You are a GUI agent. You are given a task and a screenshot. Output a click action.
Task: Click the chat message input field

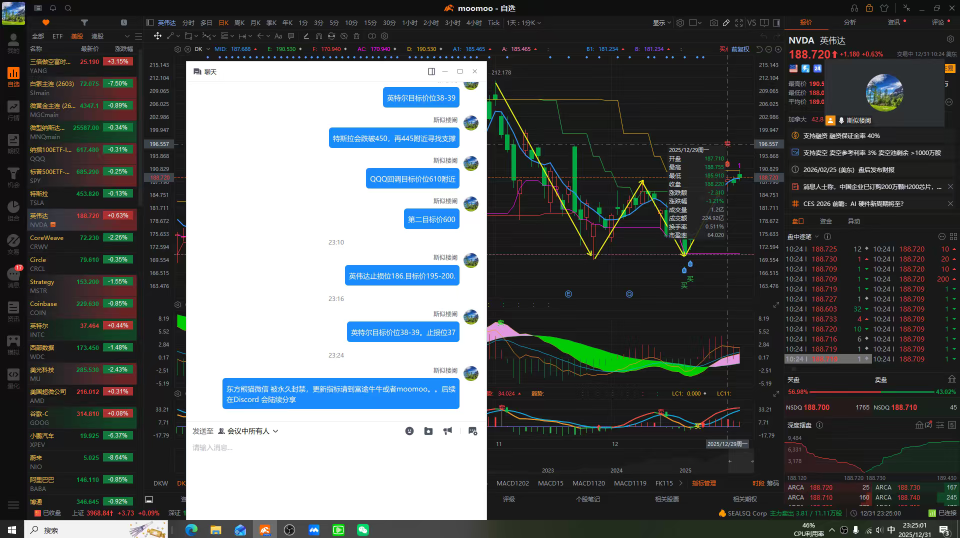click(x=336, y=480)
